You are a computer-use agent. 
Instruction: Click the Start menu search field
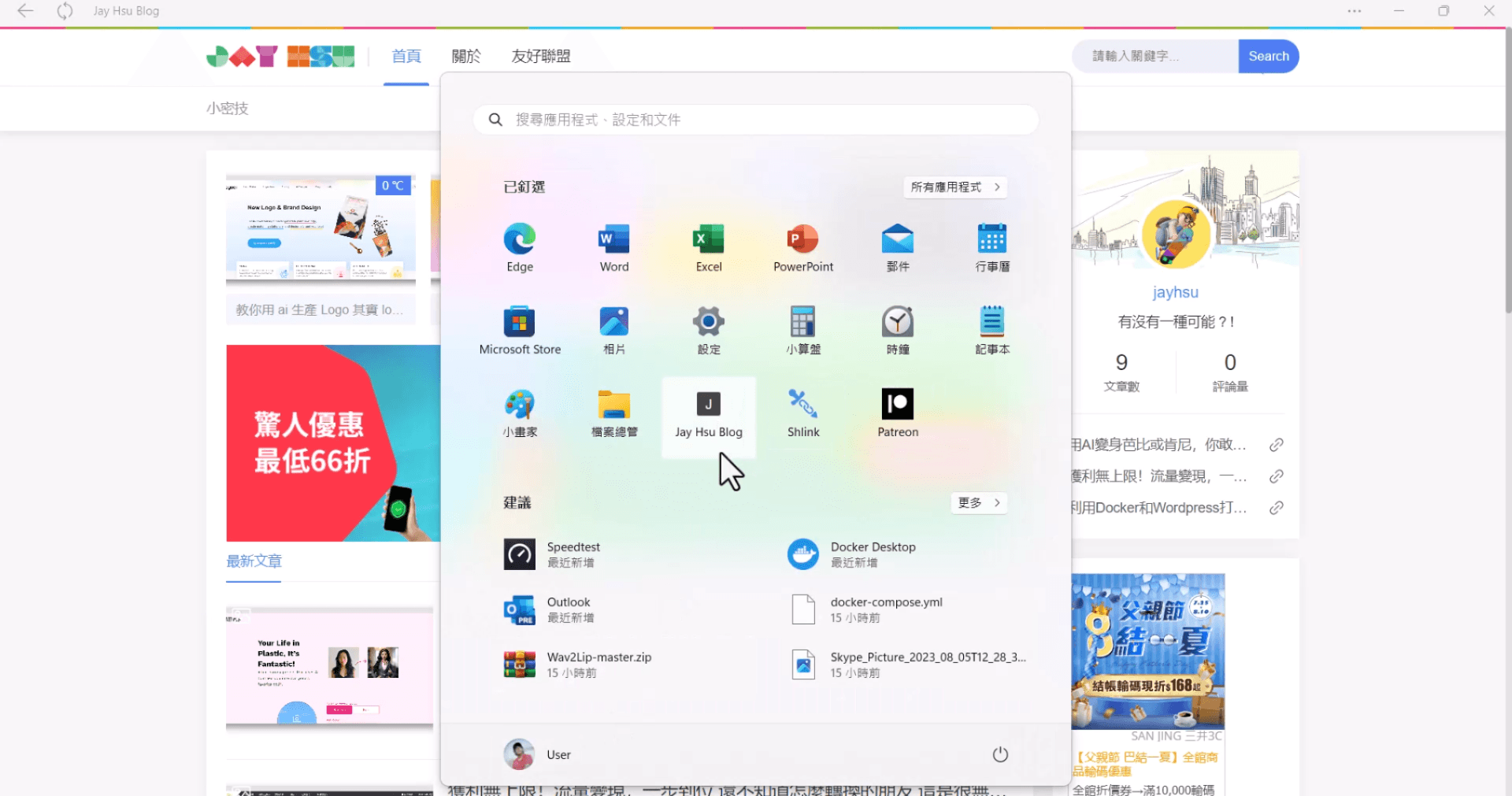tap(754, 120)
